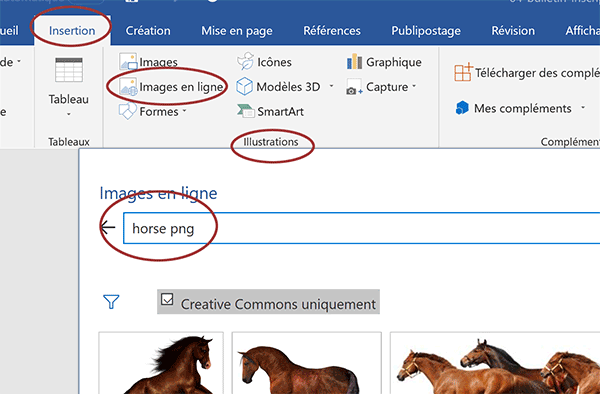The width and height of the screenshot is (600, 394).
Task: Insert a Graphique chart
Action: (384, 62)
